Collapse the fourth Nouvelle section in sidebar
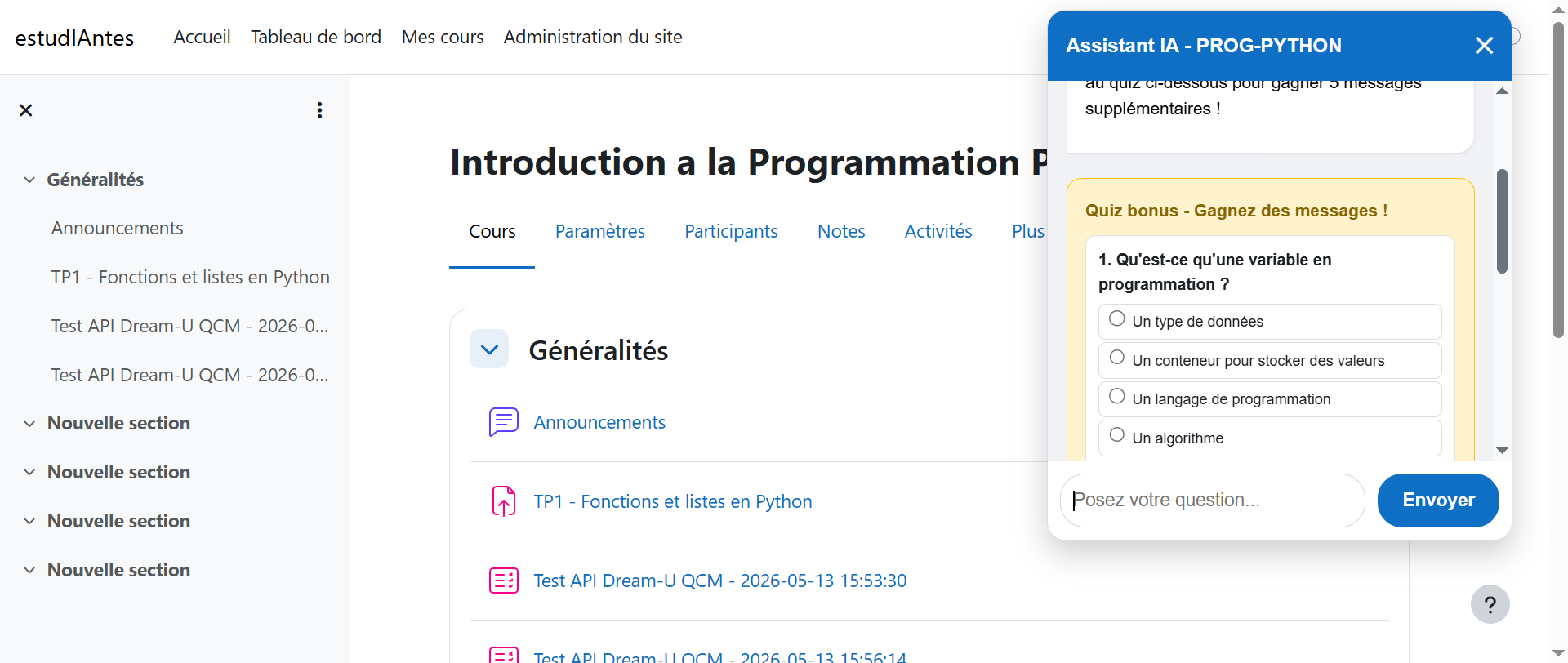 pos(29,571)
